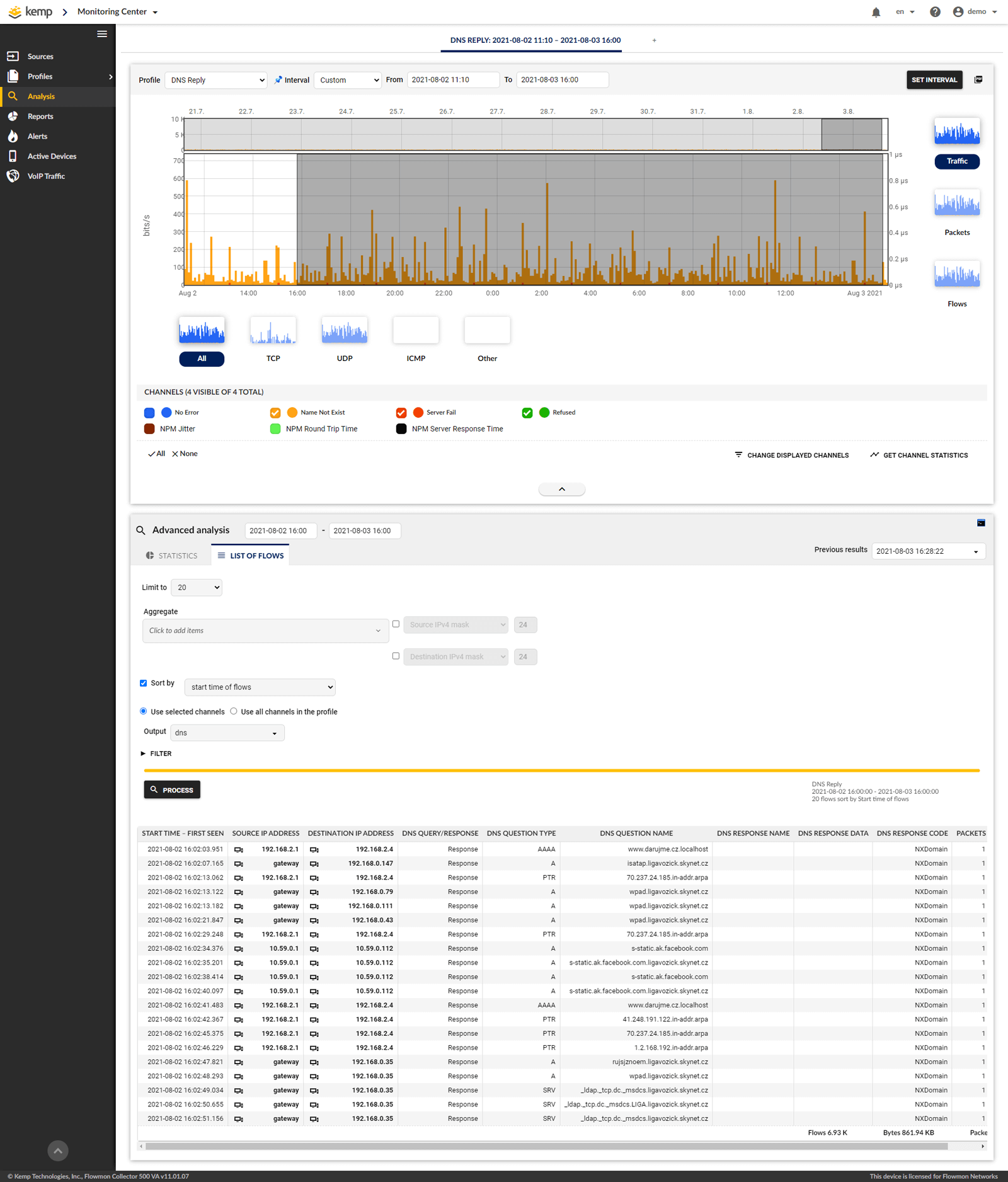Click the SET INTERVAL button
Image resolution: width=1008 pixels, height=1182 pixels.
[934, 80]
